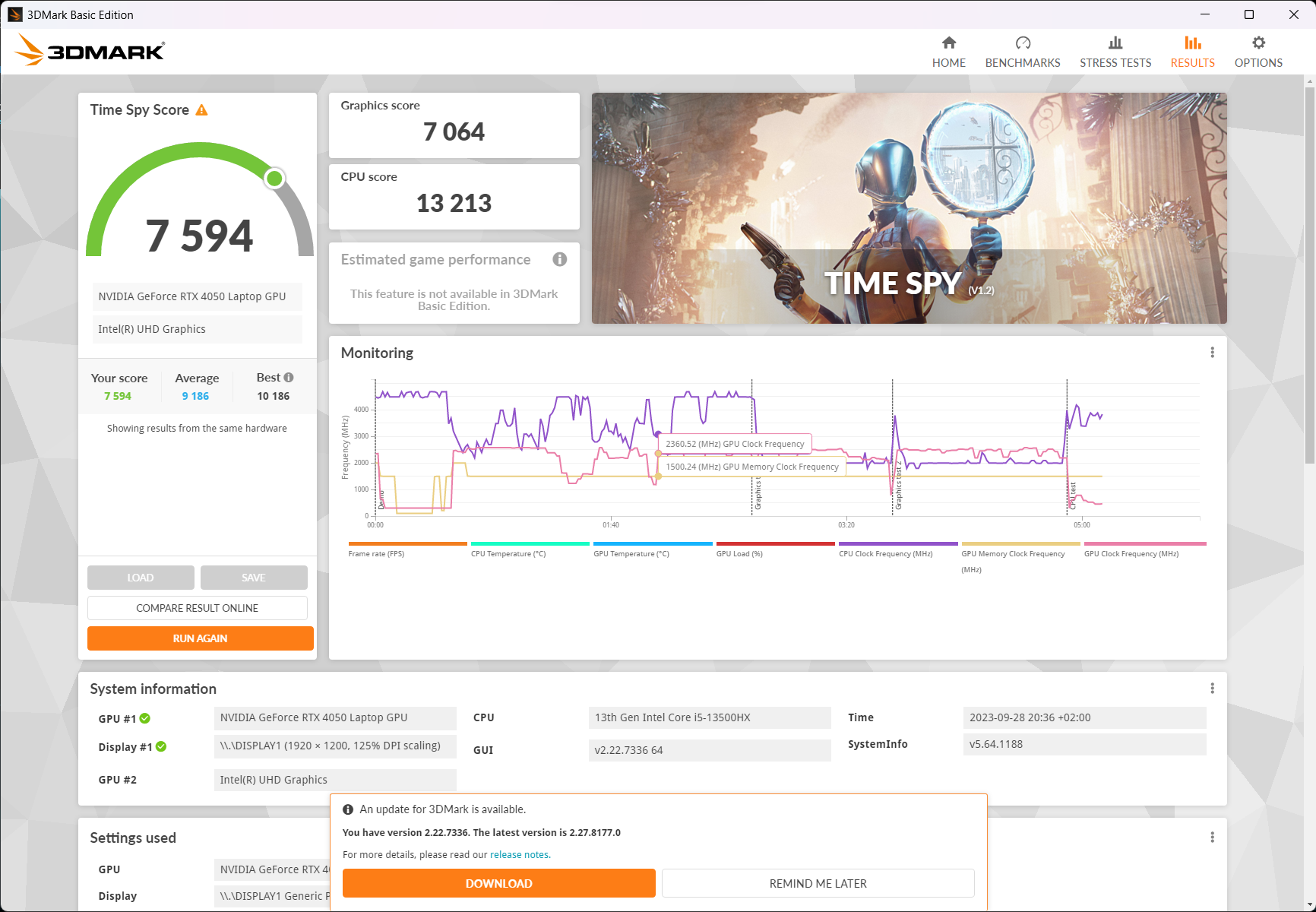Click the SAVE button
This screenshot has height=912, width=1316.
pos(254,578)
